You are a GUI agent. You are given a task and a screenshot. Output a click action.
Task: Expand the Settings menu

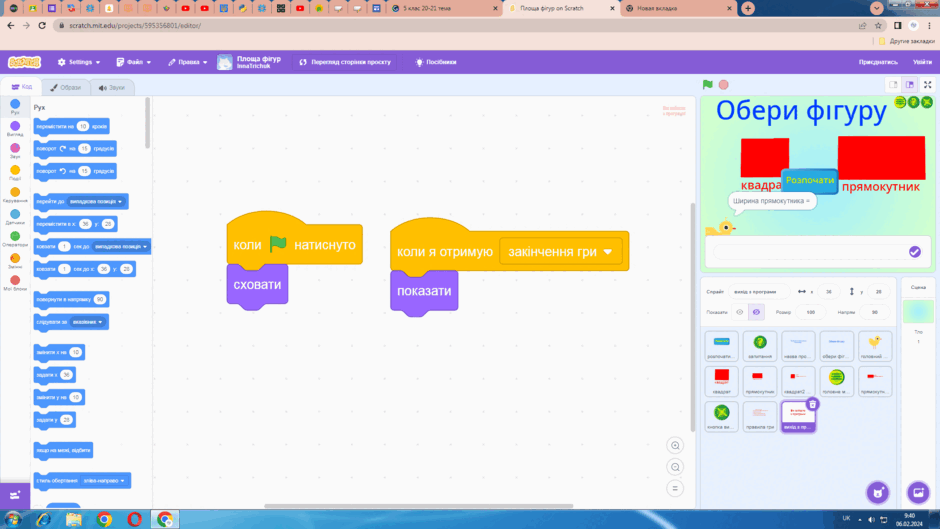[x=79, y=62]
